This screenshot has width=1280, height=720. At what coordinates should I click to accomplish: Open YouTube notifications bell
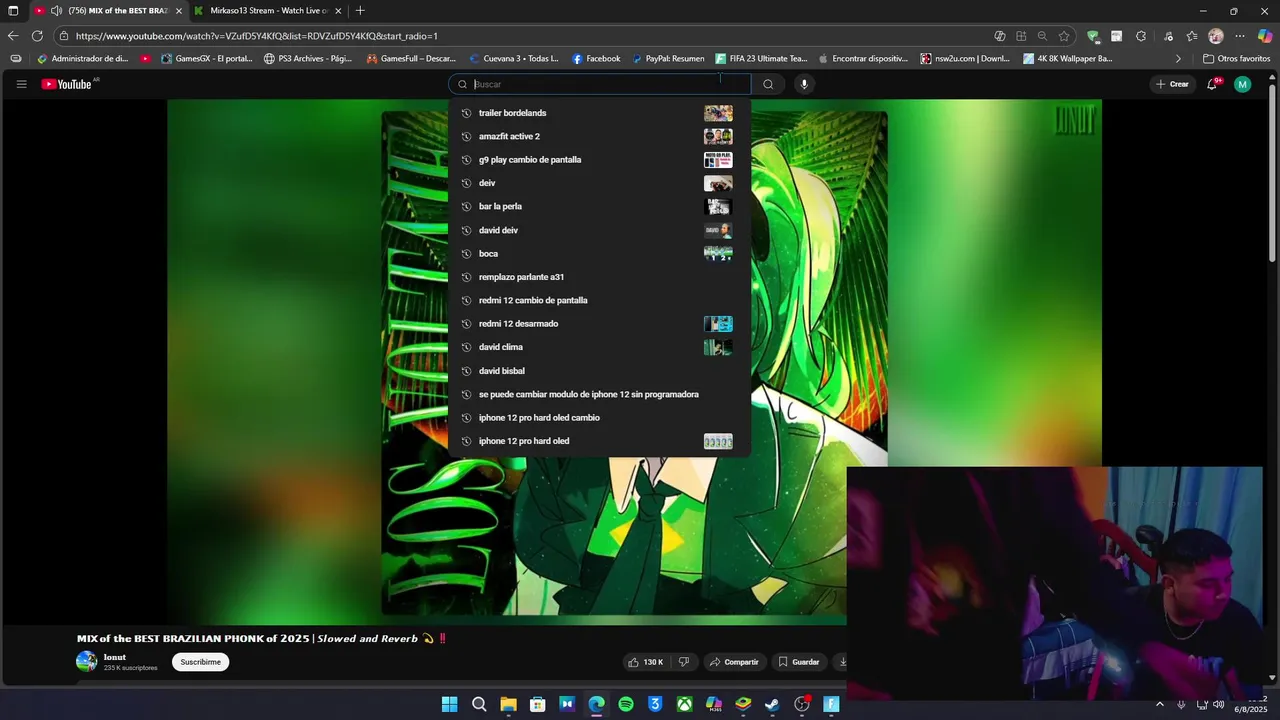pyautogui.click(x=1212, y=84)
